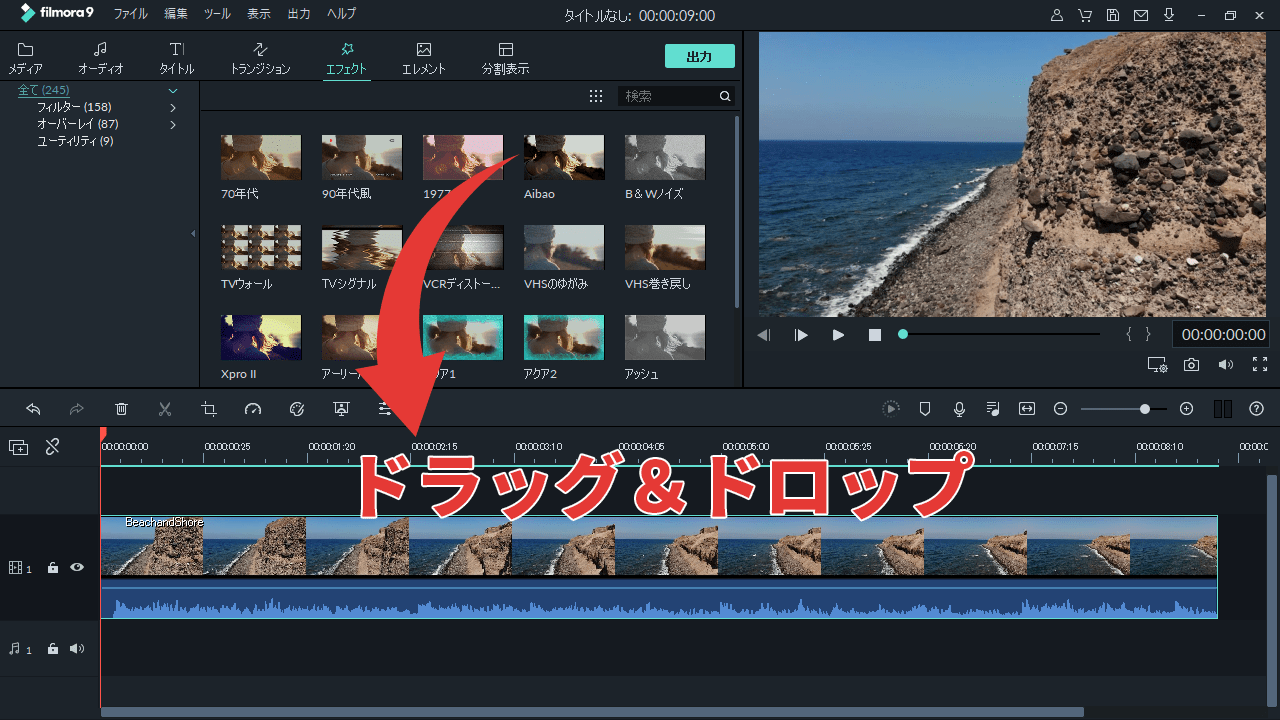Add a new track icon
This screenshot has height=720, width=1280.
tap(19, 447)
